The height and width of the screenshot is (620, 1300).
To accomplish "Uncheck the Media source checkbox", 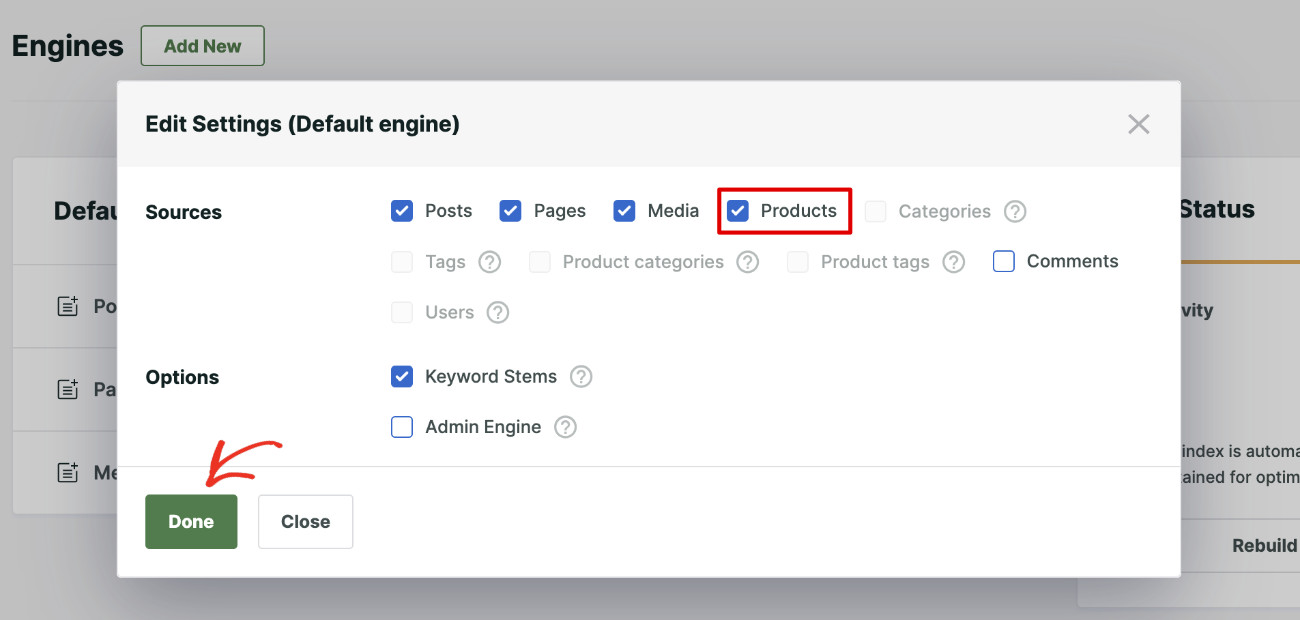I will coord(624,211).
